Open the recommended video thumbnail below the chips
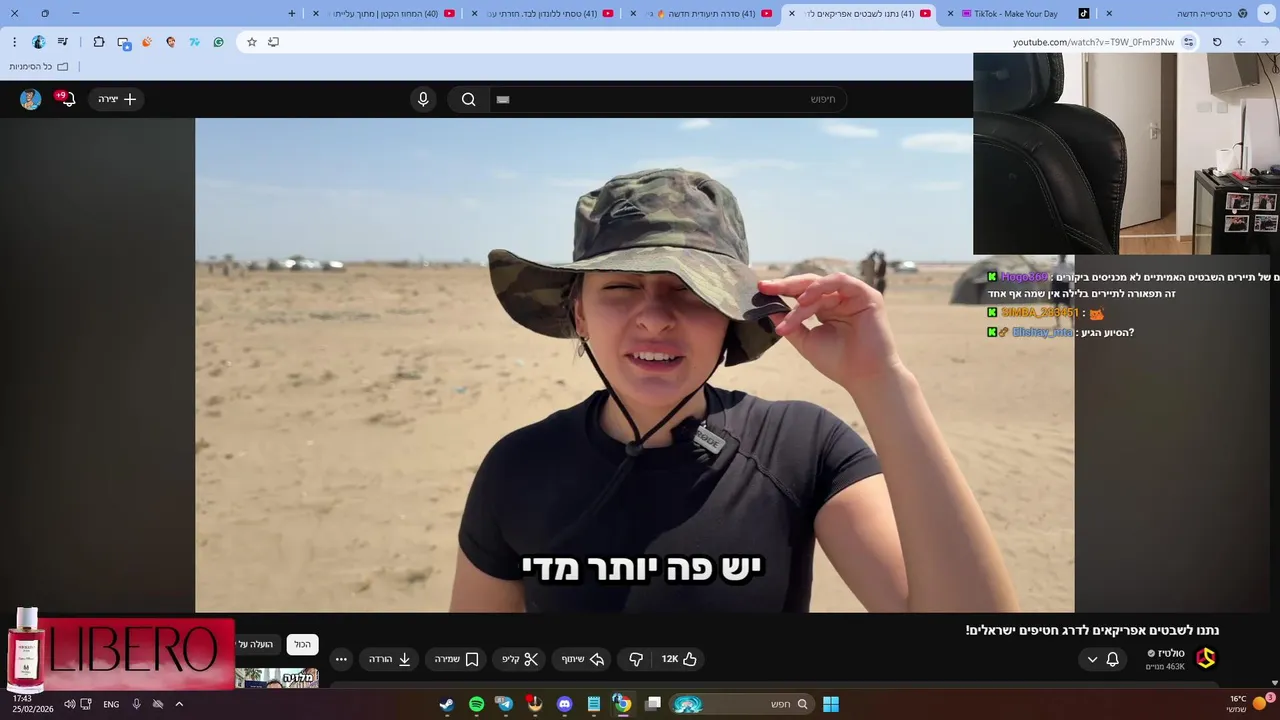This screenshot has width=1280, height=720. click(277, 678)
